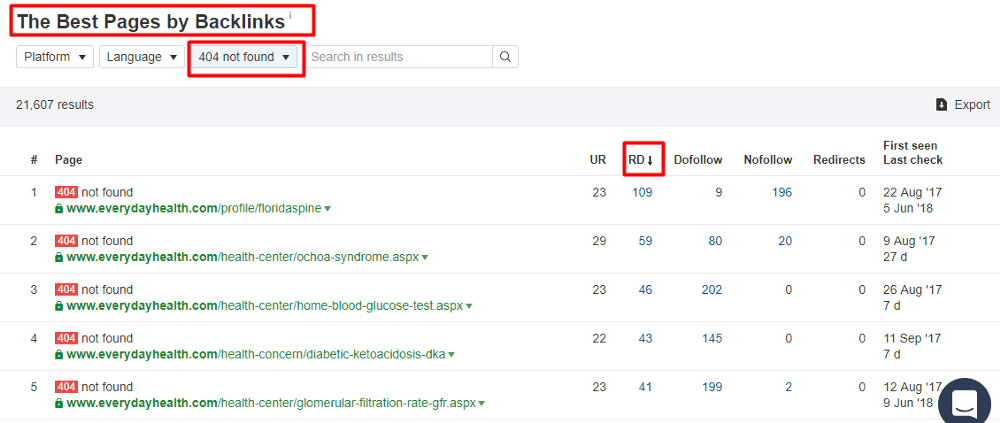Expand the caret after diabetic-ketoacidosis-dka URL
1000x423 pixels.
(x=452, y=355)
